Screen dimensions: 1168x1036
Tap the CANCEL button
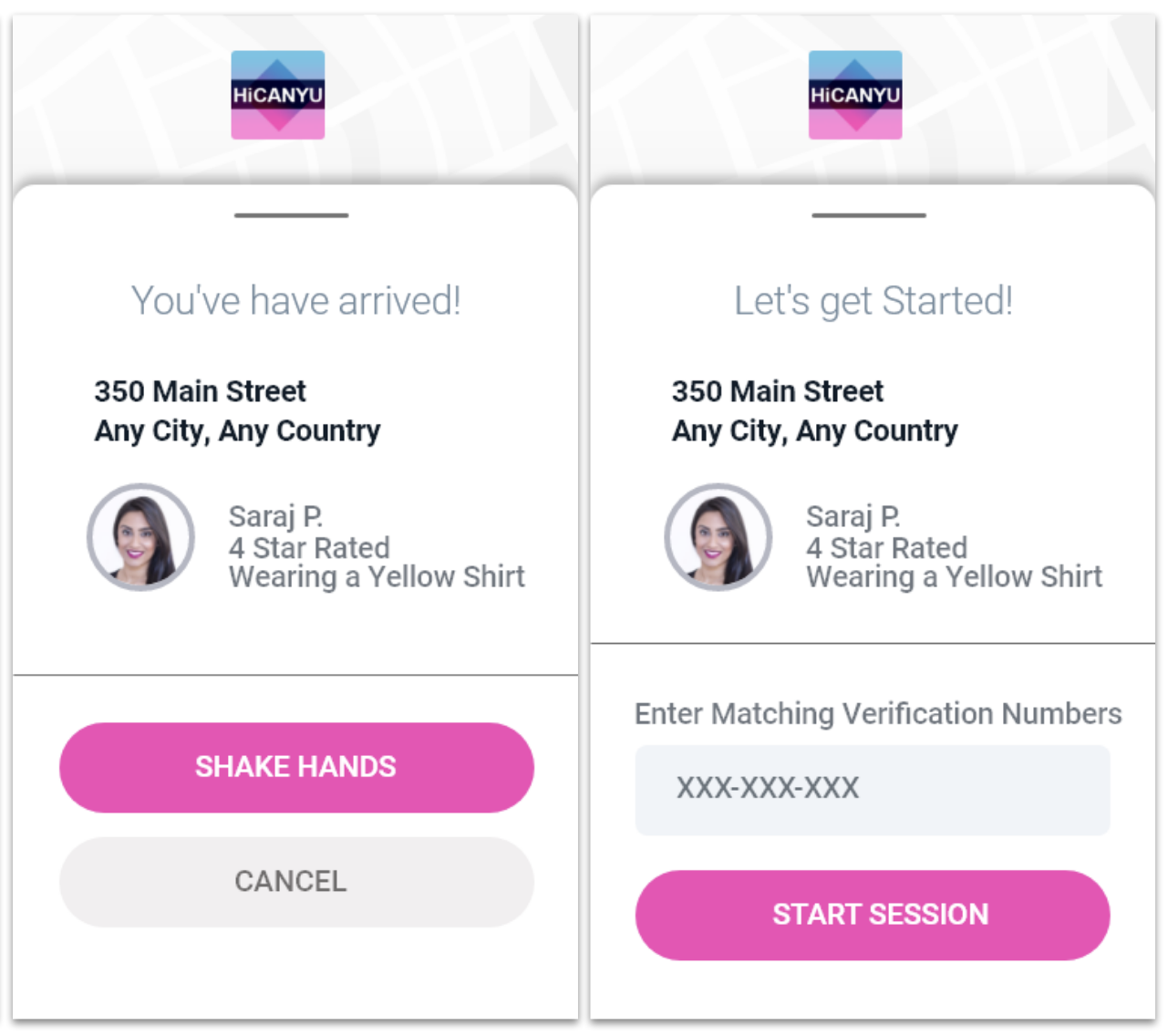coord(296,882)
